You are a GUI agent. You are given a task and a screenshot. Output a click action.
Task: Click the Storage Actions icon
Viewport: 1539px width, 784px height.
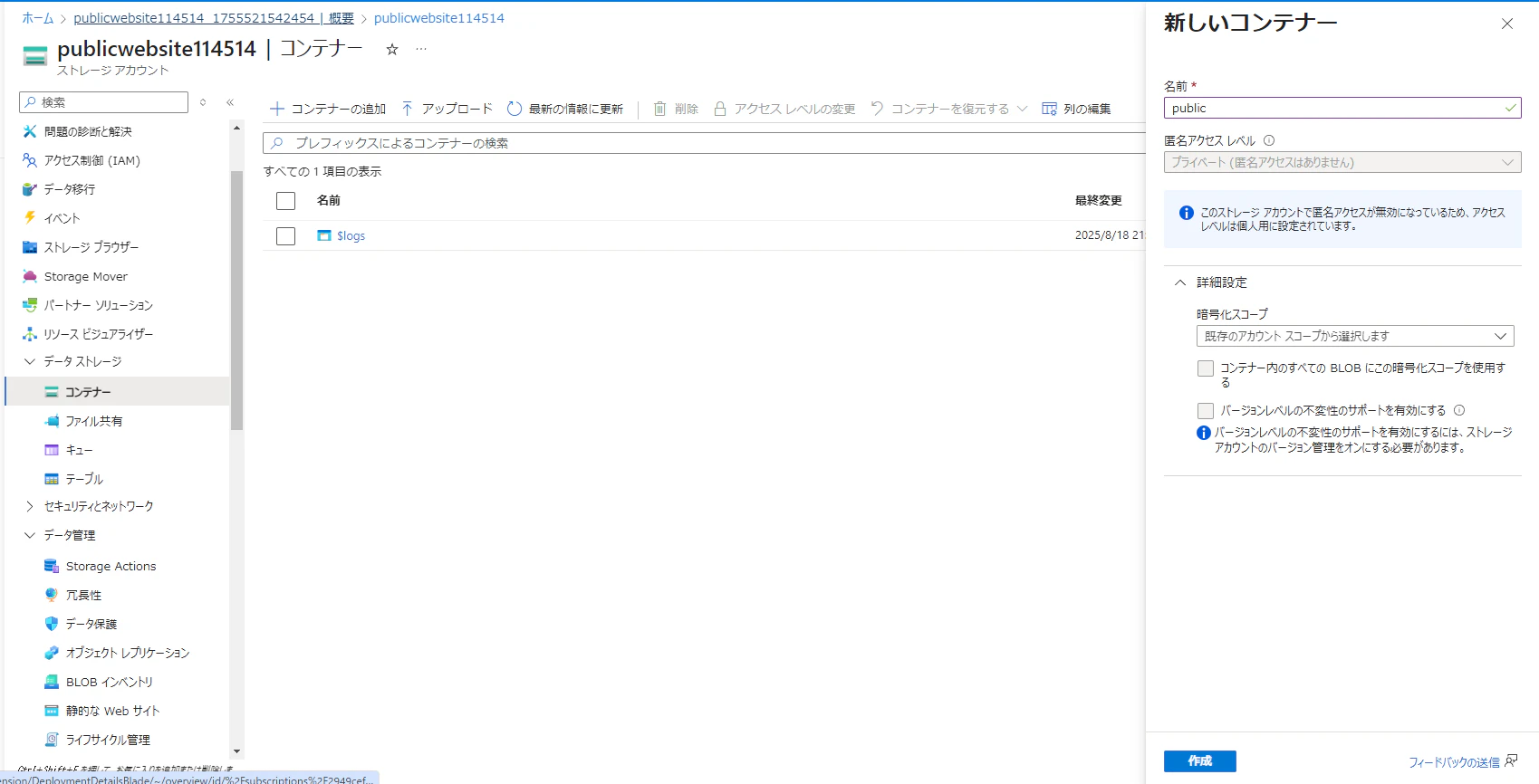52,566
